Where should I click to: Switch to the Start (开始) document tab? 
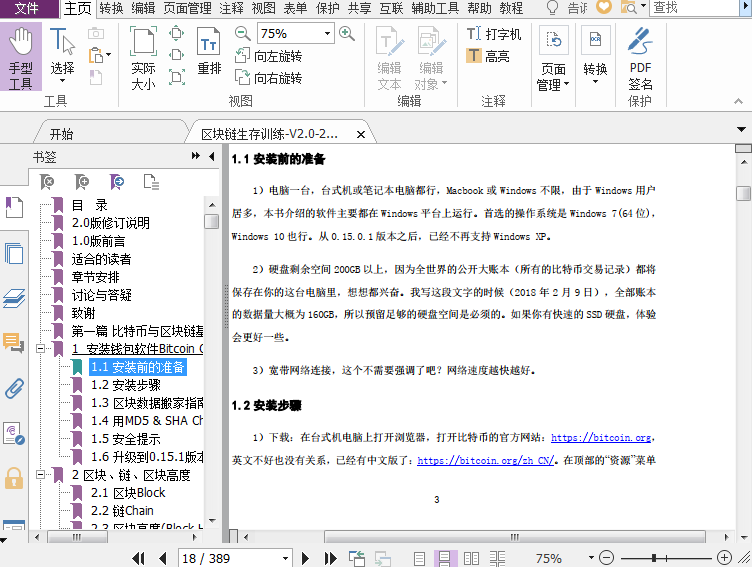62,134
